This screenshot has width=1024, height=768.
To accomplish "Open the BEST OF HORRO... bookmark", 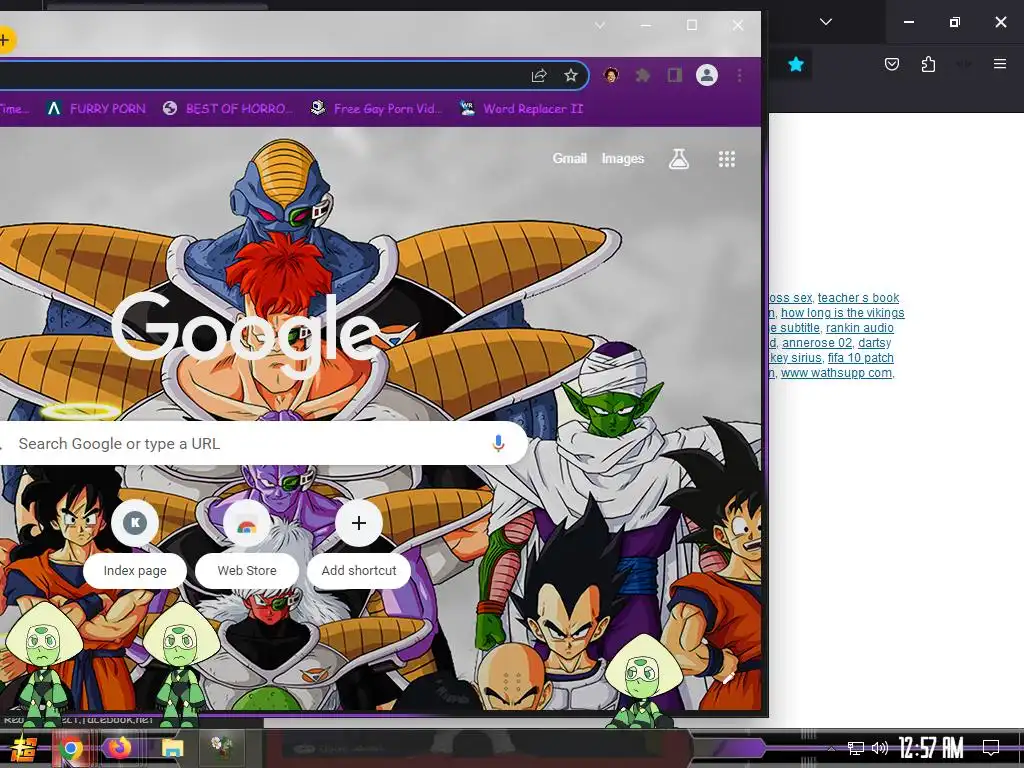I will 227,108.
